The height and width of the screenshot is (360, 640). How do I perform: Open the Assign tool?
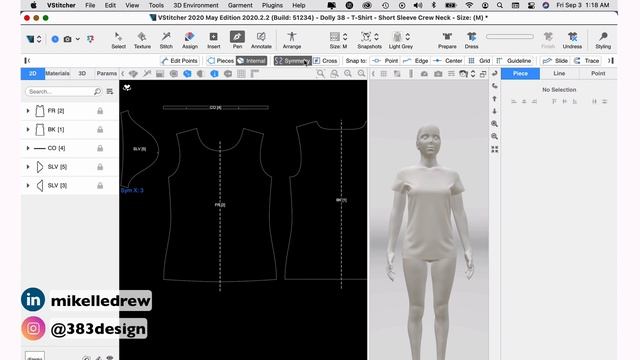pyautogui.click(x=189, y=40)
